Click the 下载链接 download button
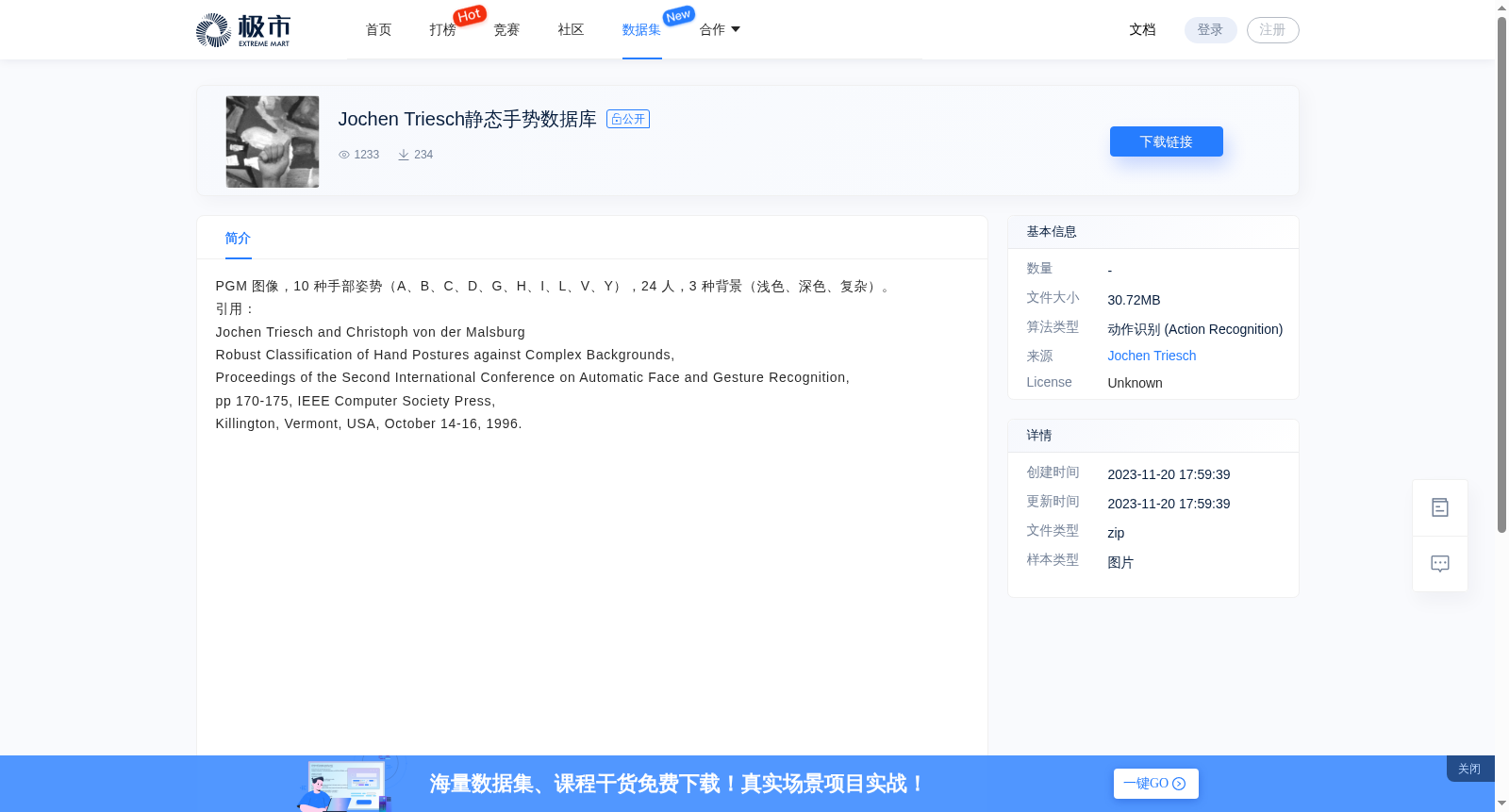 [1166, 141]
